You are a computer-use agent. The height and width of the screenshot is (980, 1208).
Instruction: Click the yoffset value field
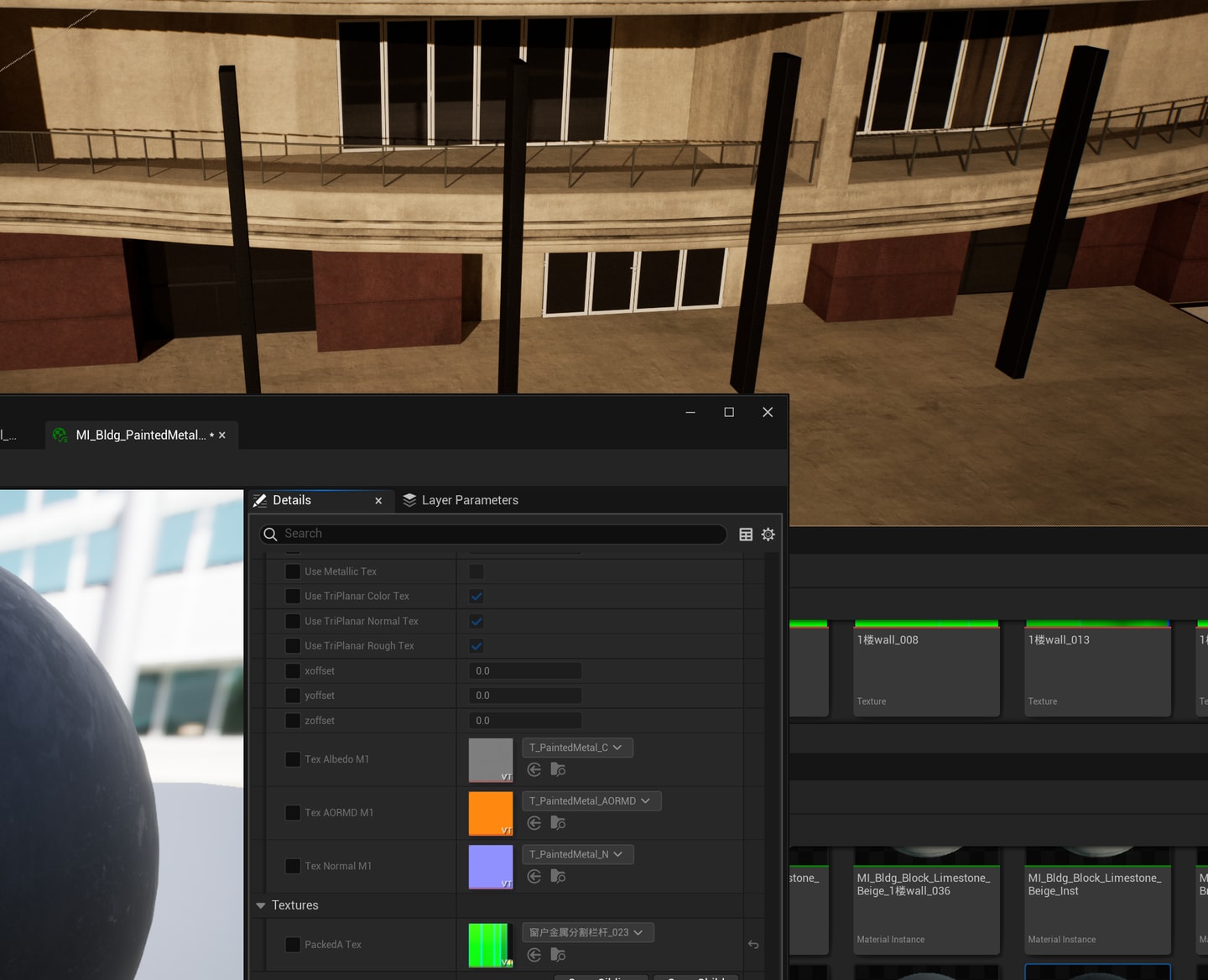(525, 696)
